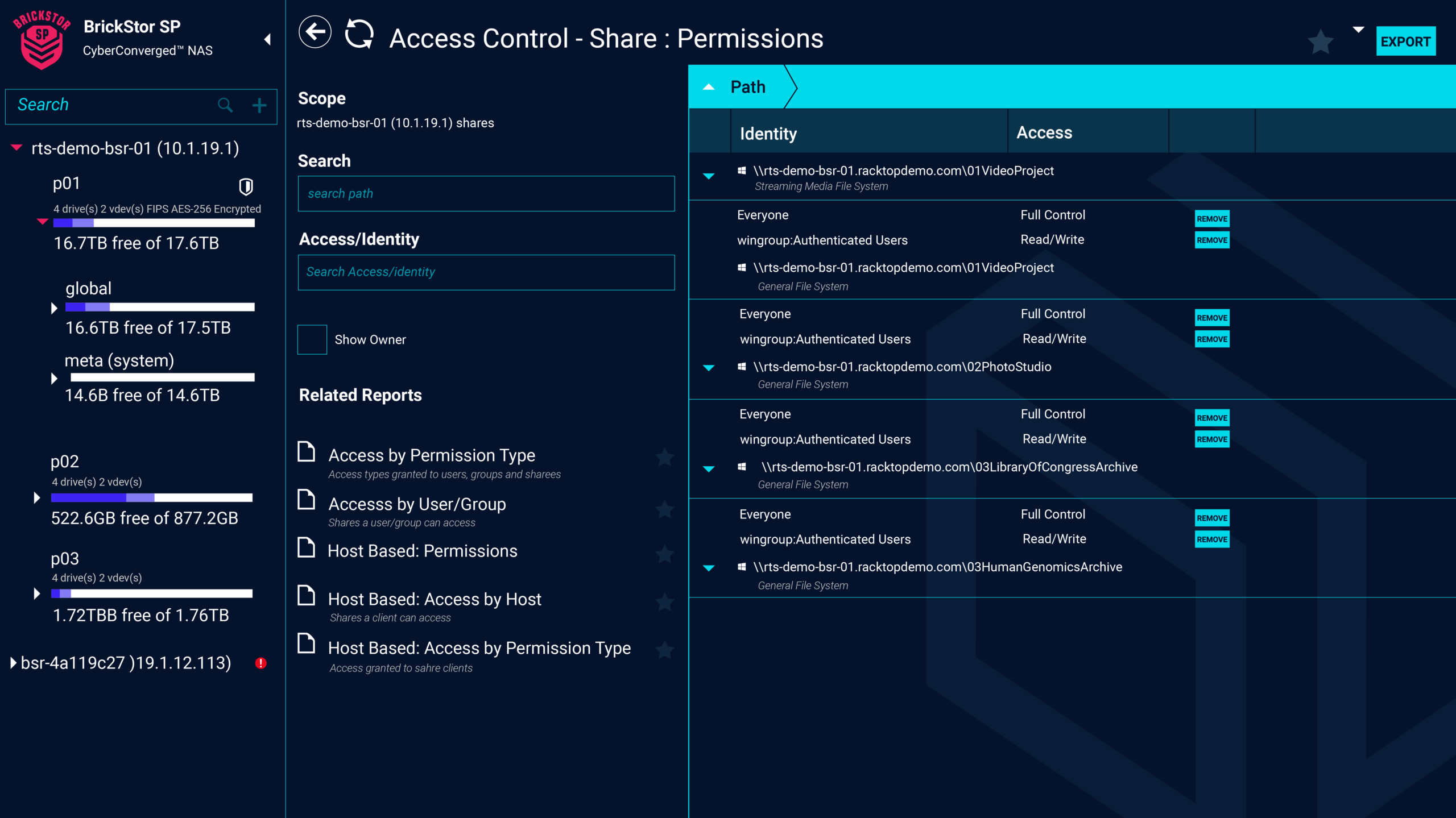Viewport: 1456px width, 818px height.
Task: Open Accesss by User/Group report
Action: pyautogui.click(x=417, y=504)
